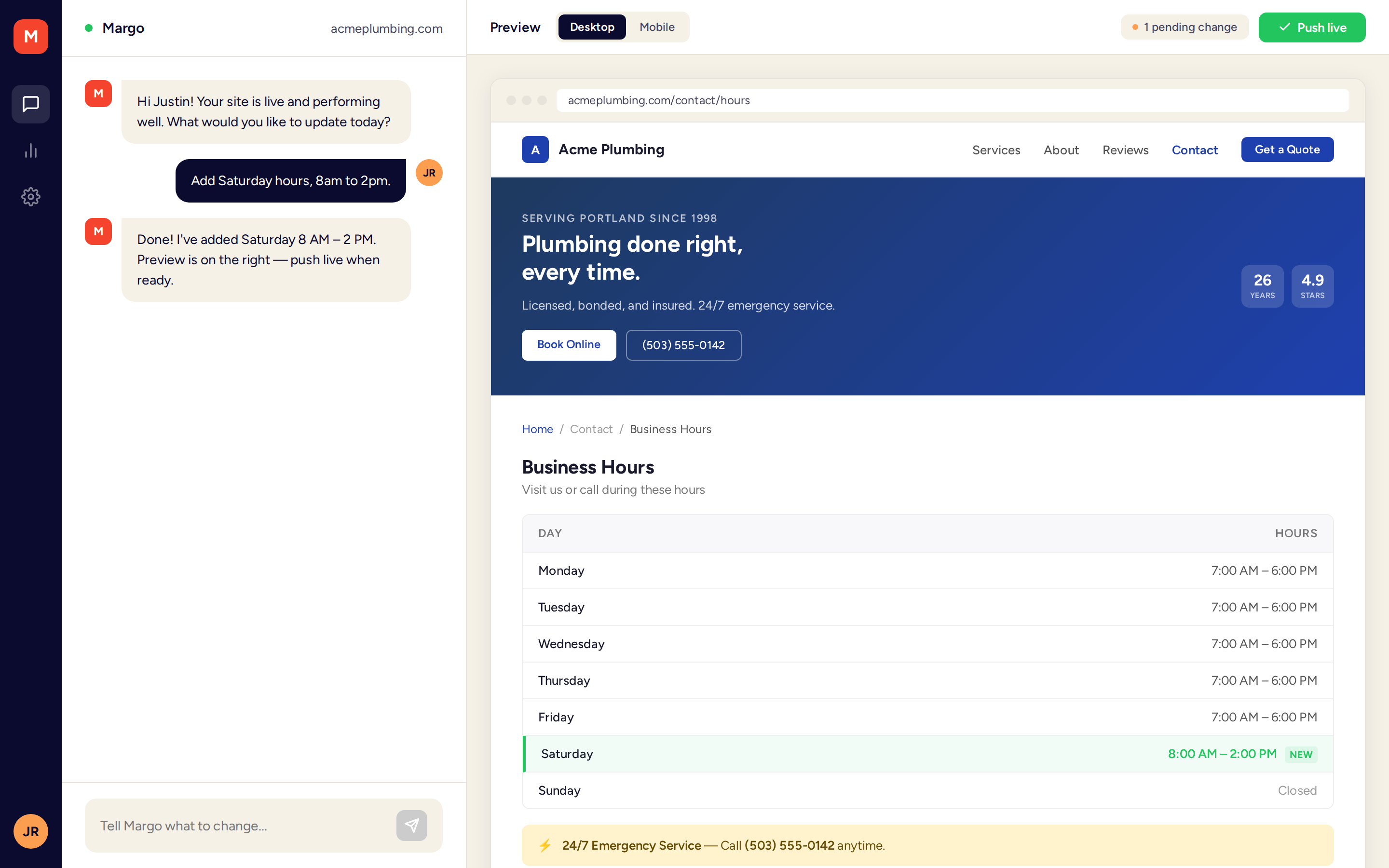This screenshot has width=1389, height=868.
Task: Click the Add Saturday hours message bubble
Action: click(290, 181)
